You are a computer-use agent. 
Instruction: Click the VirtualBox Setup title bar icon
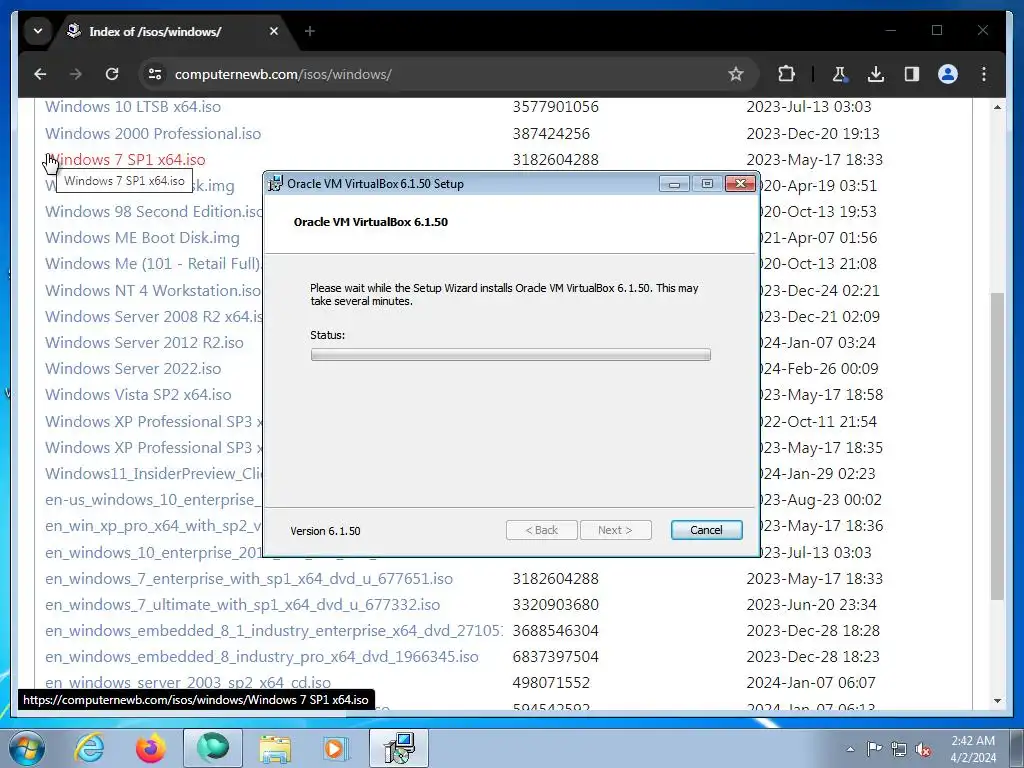[x=276, y=184]
